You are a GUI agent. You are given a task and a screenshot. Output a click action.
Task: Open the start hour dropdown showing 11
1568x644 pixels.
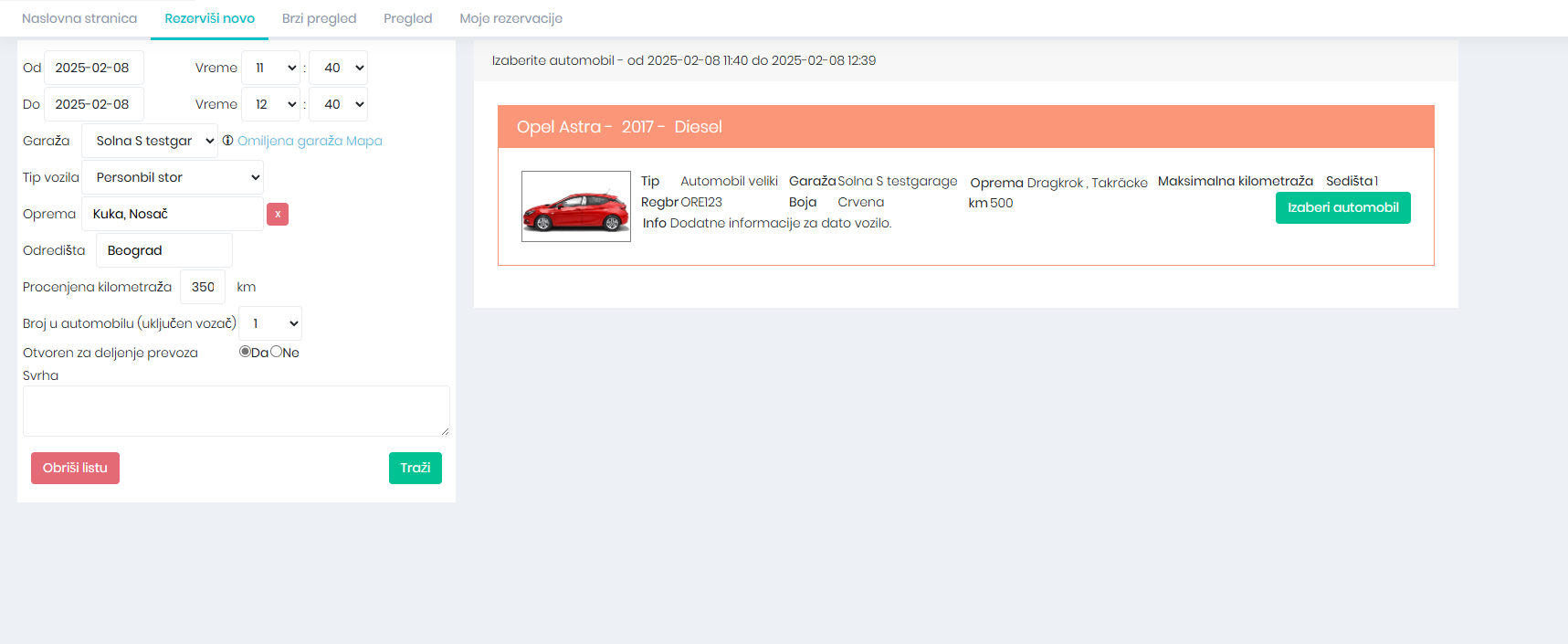tap(271, 68)
